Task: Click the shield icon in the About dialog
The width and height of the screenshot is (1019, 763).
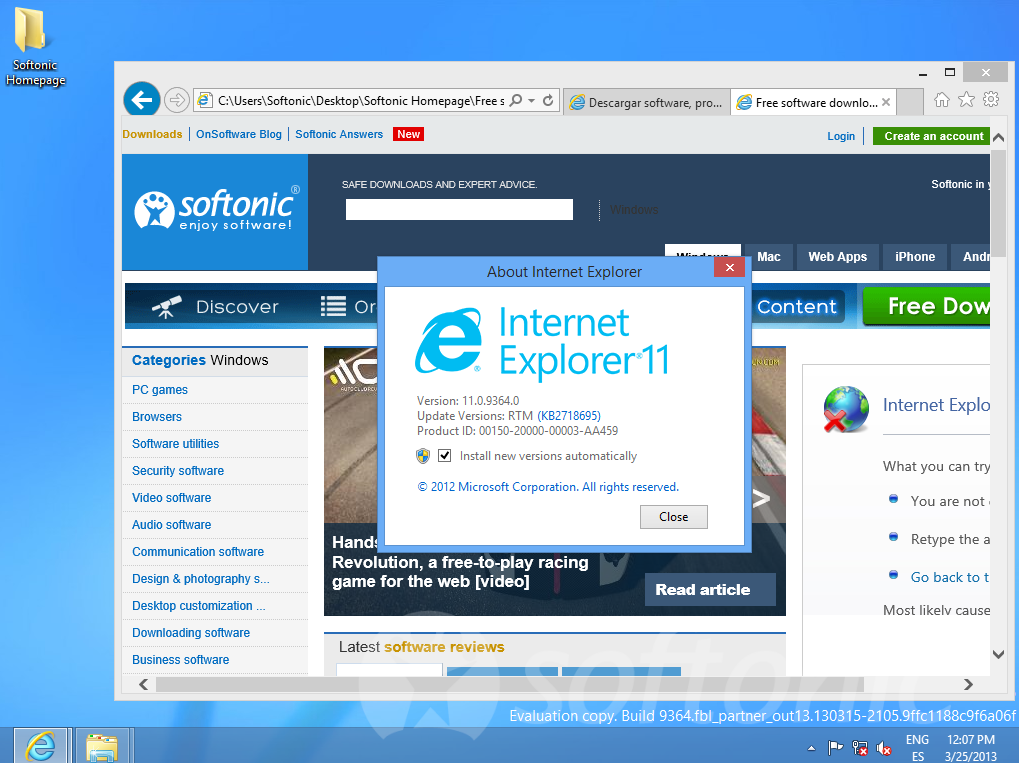Action: click(x=424, y=455)
